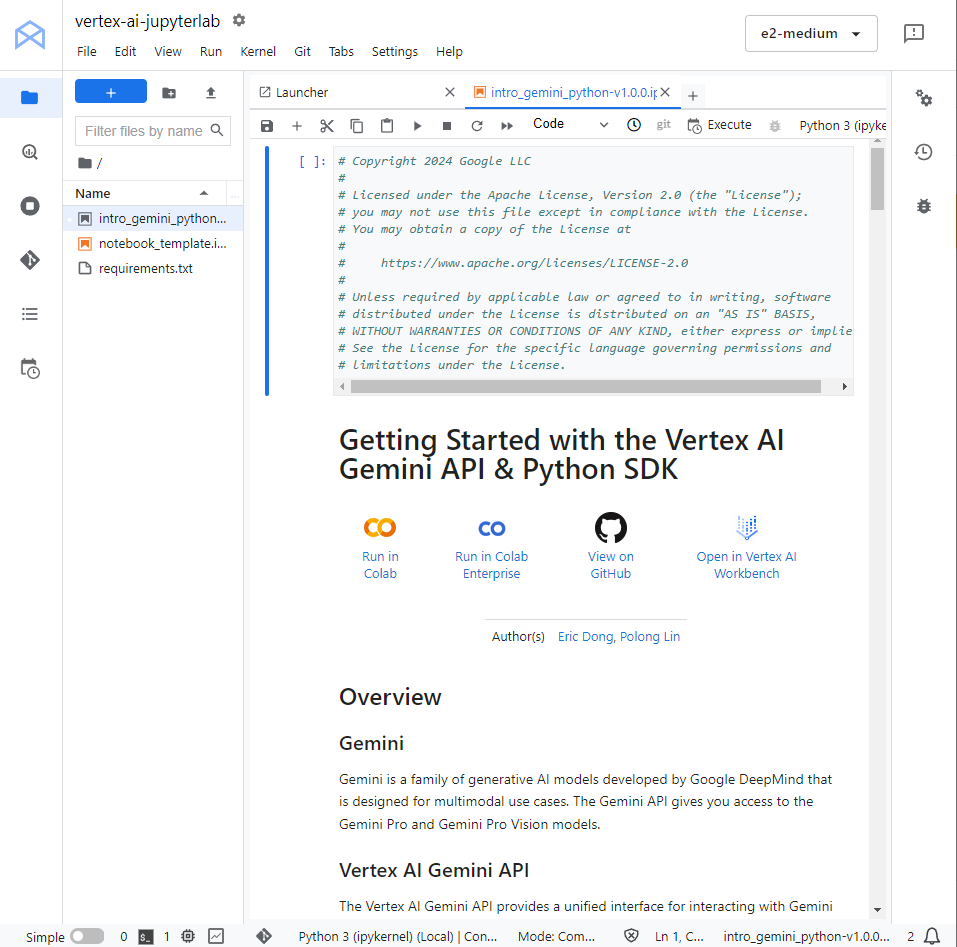
Task: Open the BigQuery search sidebar icon
Action: 29,152
